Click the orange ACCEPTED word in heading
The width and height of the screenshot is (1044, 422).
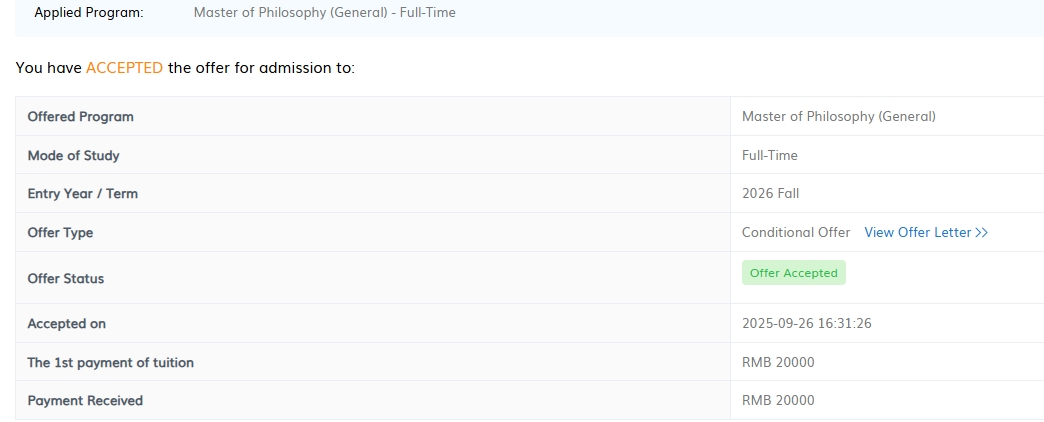pyautogui.click(x=124, y=68)
